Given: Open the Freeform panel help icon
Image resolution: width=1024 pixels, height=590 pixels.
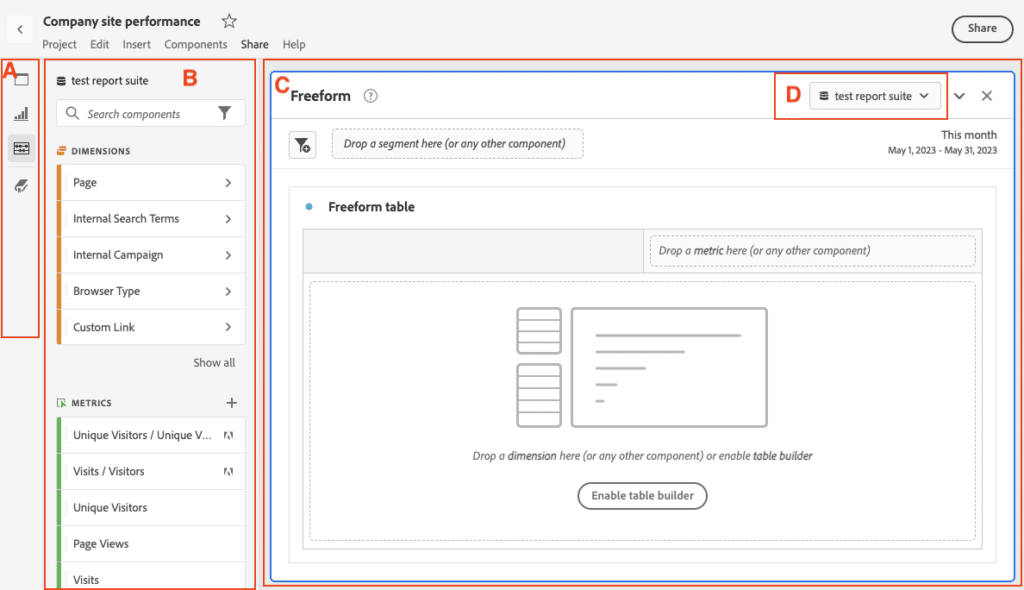Looking at the screenshot, I should 370,96.
